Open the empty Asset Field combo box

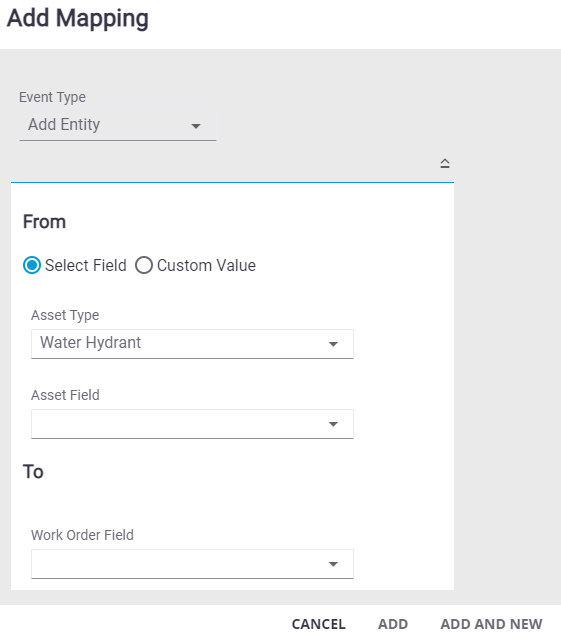pyautogui.click(x=192, y=424)
